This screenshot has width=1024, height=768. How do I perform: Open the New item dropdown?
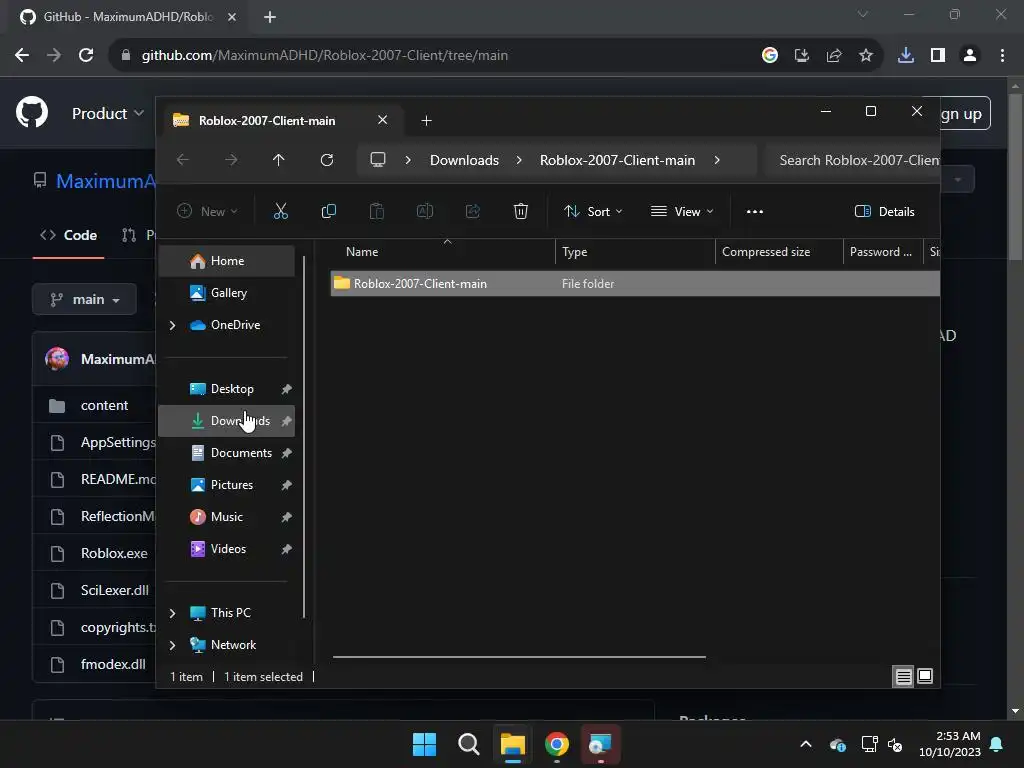pos(207,211)
